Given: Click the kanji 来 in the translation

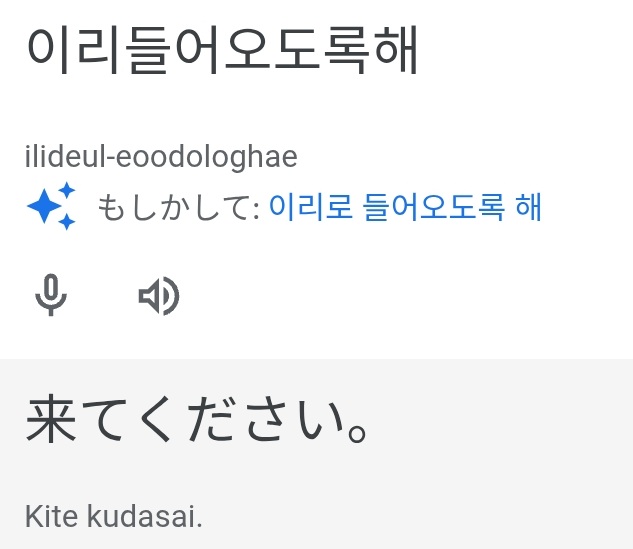Looking at the screenshot, I should coord(51,423).
